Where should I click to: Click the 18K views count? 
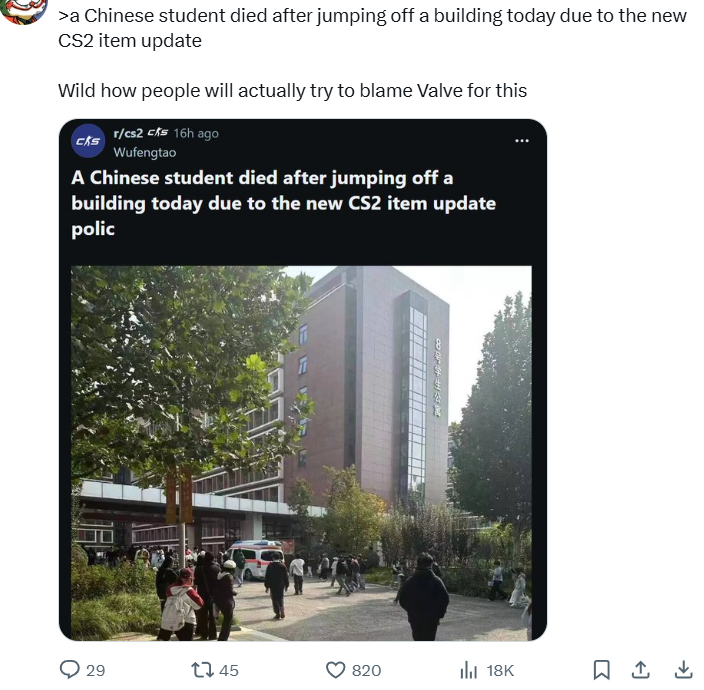tap(500, 671)
